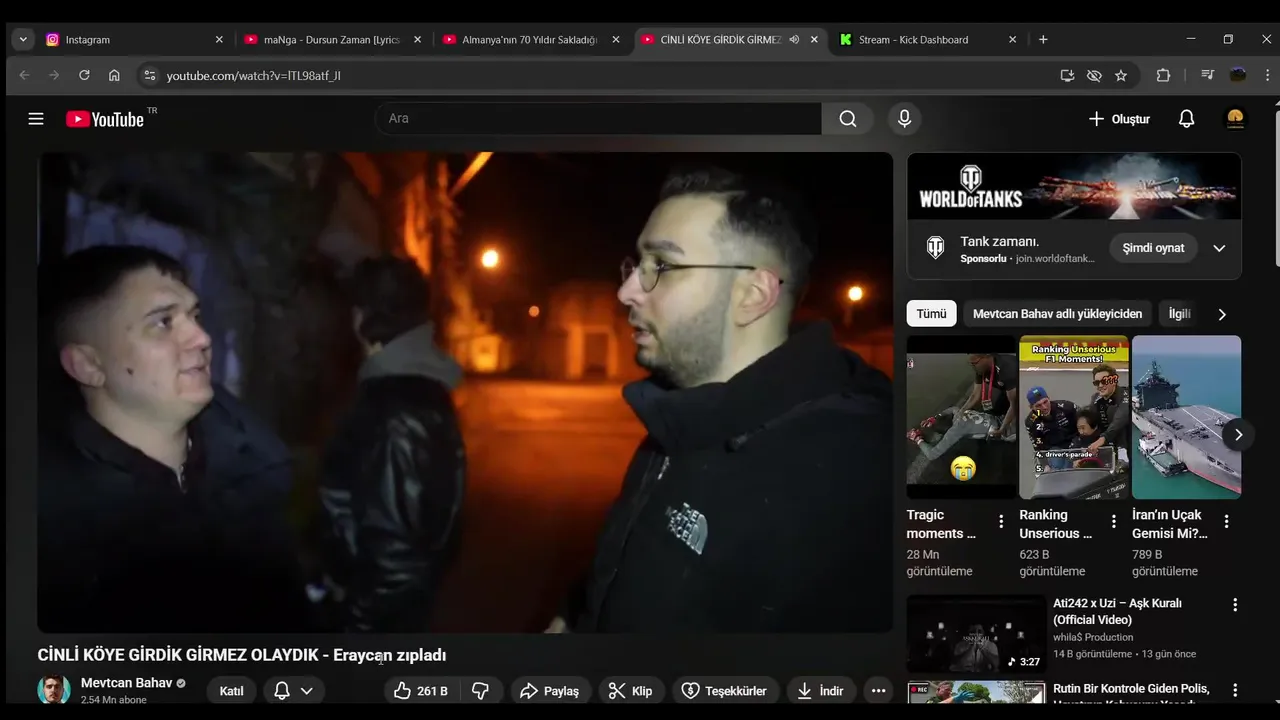Open the browser extensions puzzle icon
Image resolution: width=1280 pixels, height=720 pixels.
(x=1163, y=75)
